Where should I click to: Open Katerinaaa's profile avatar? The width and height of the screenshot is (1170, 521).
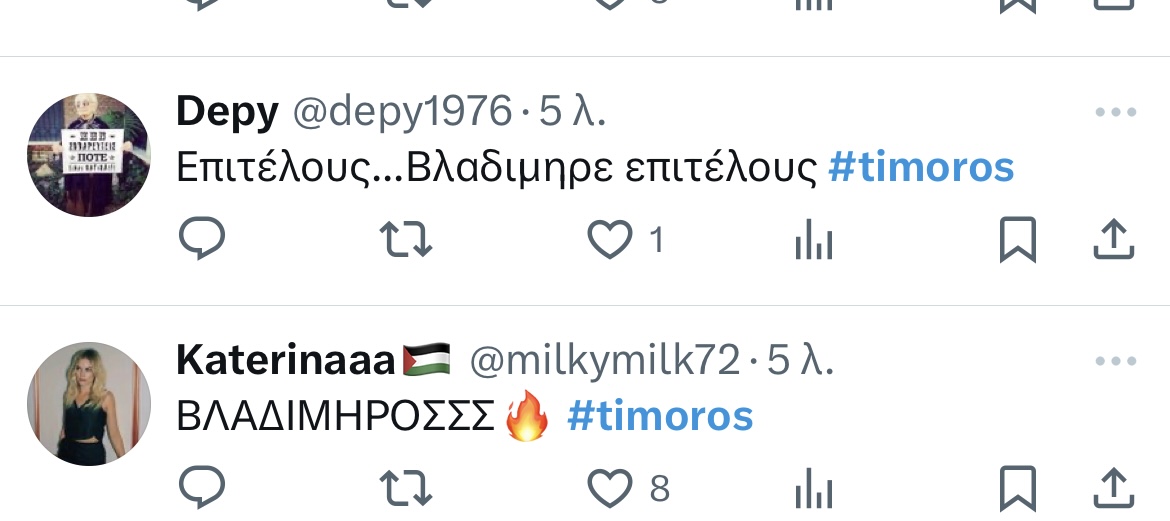(89, 404)
